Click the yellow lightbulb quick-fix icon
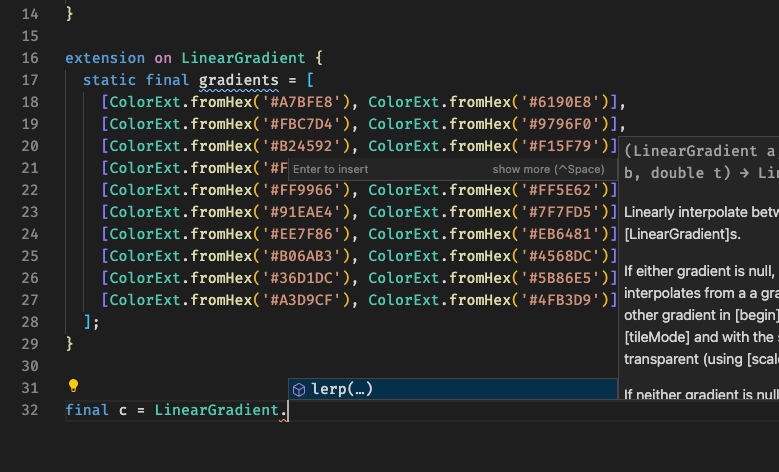 (73, 386)
